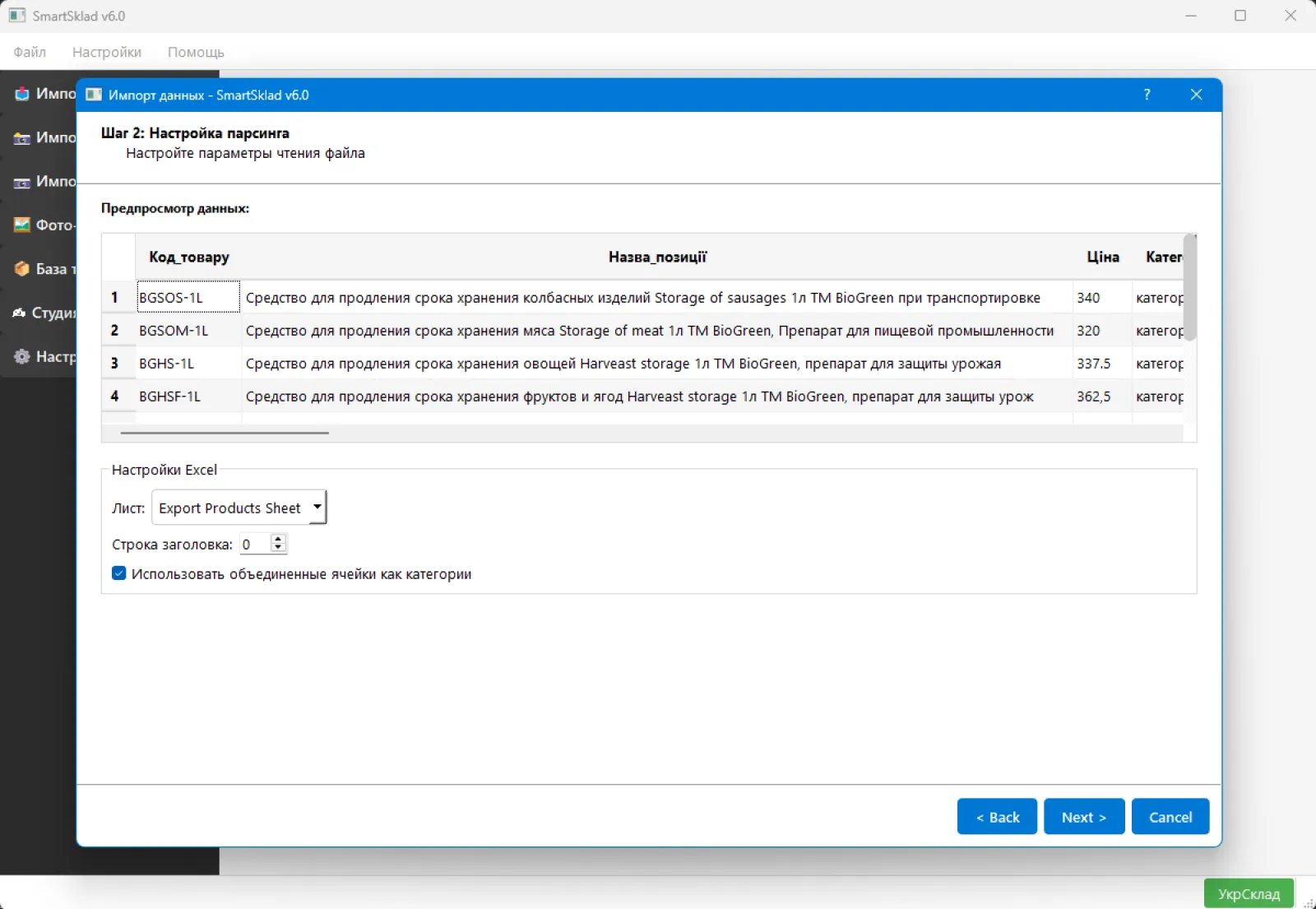Decrease the header row number by one

click(278, 548)
